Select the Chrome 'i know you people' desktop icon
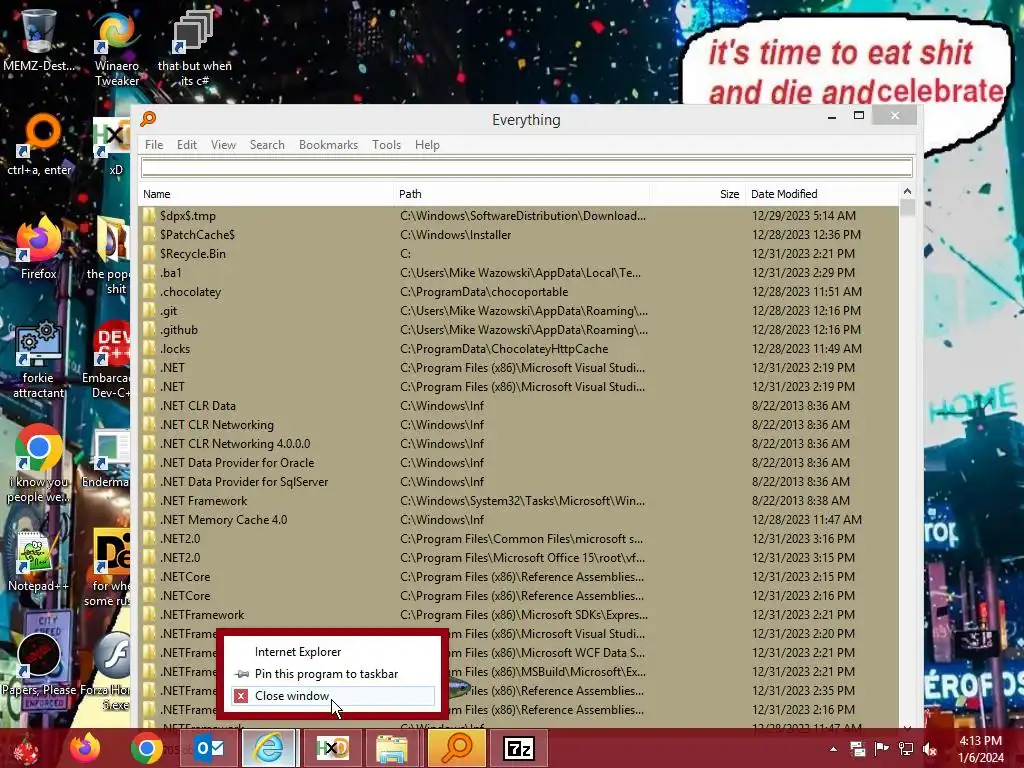This screenshot has height=768, width=1024. pyautogui.click(x=39, y=464)
